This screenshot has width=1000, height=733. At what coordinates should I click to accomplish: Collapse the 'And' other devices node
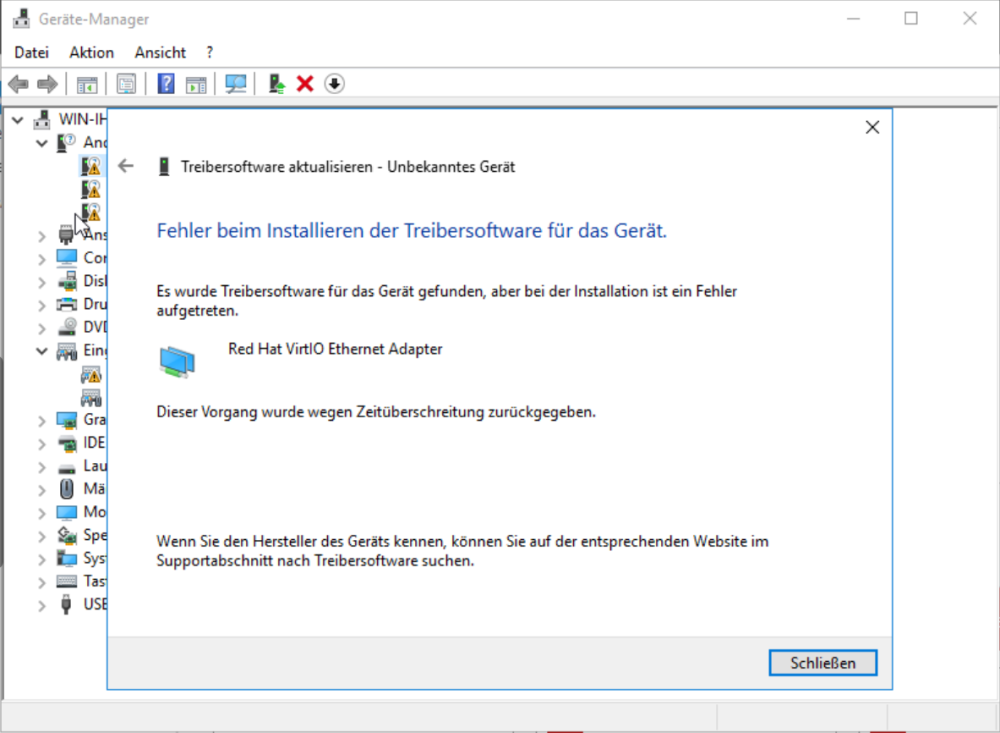41,143
